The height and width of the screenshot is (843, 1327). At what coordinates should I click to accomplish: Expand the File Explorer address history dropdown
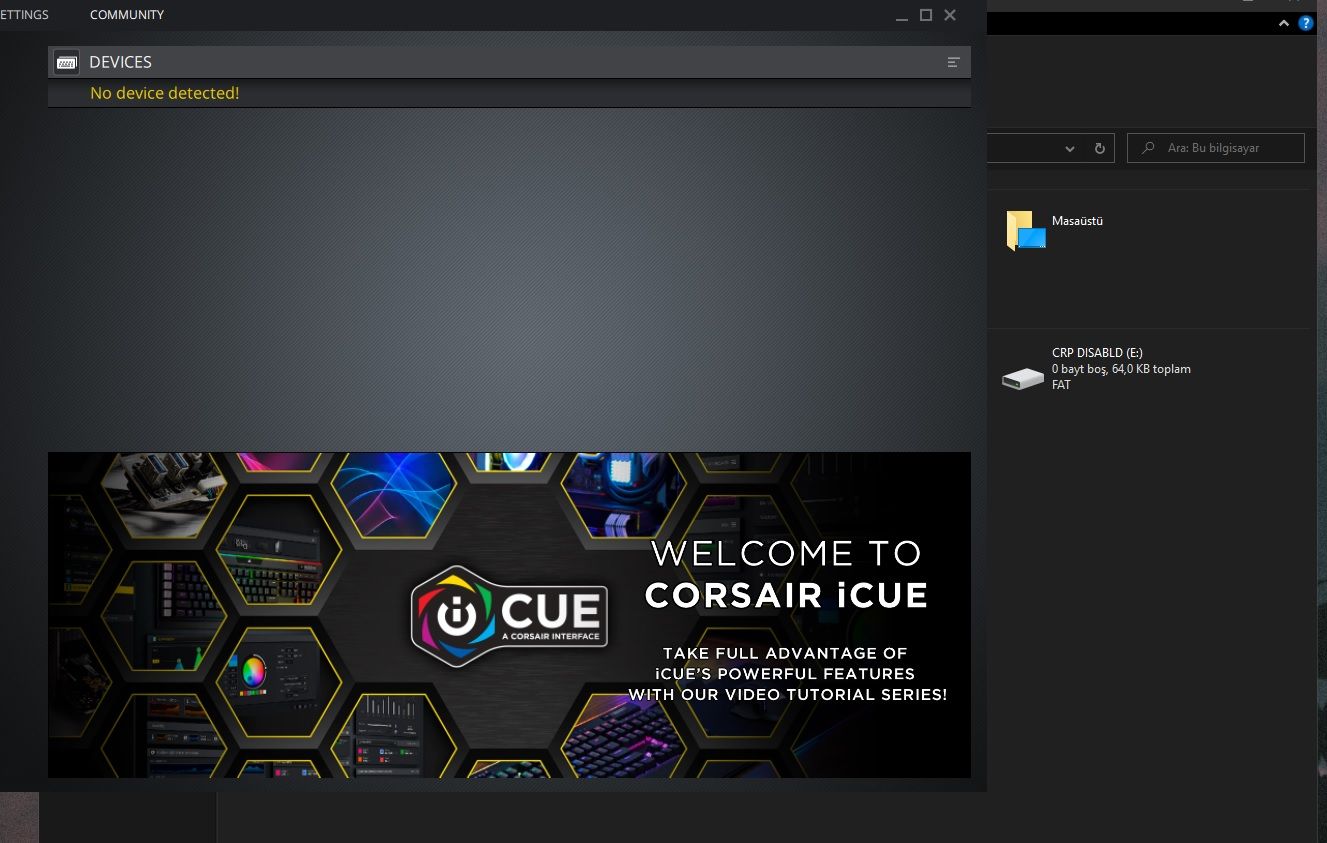pos(1070,148)
